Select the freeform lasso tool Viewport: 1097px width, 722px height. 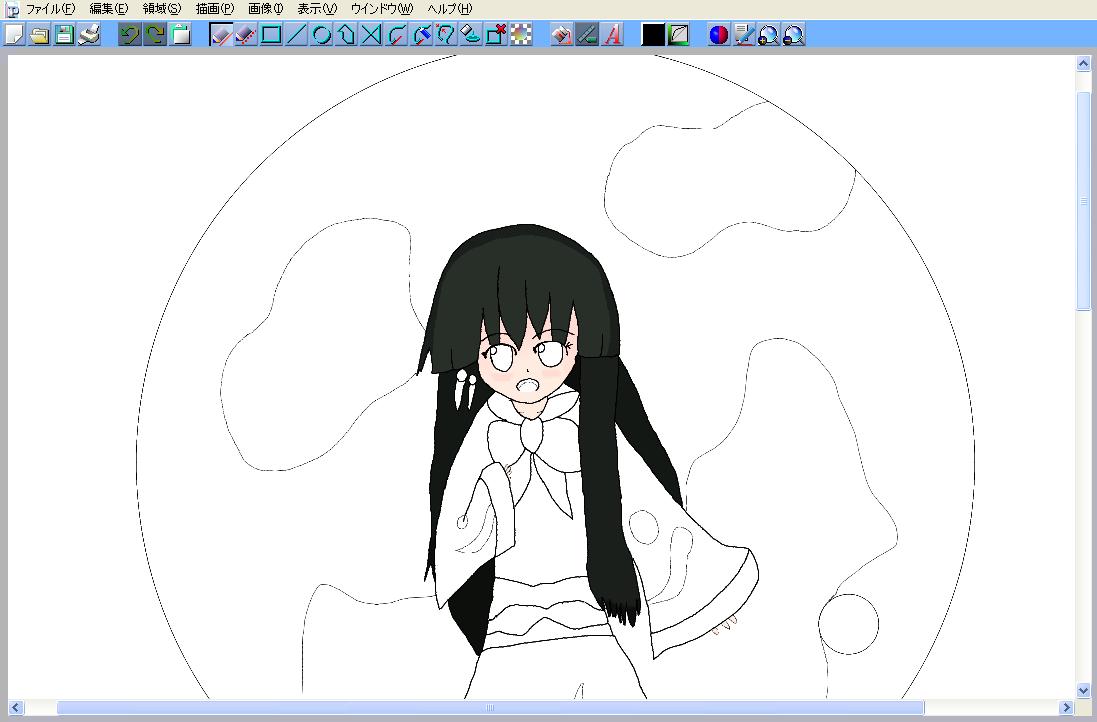pyautogui.click(x=446, y=34)
